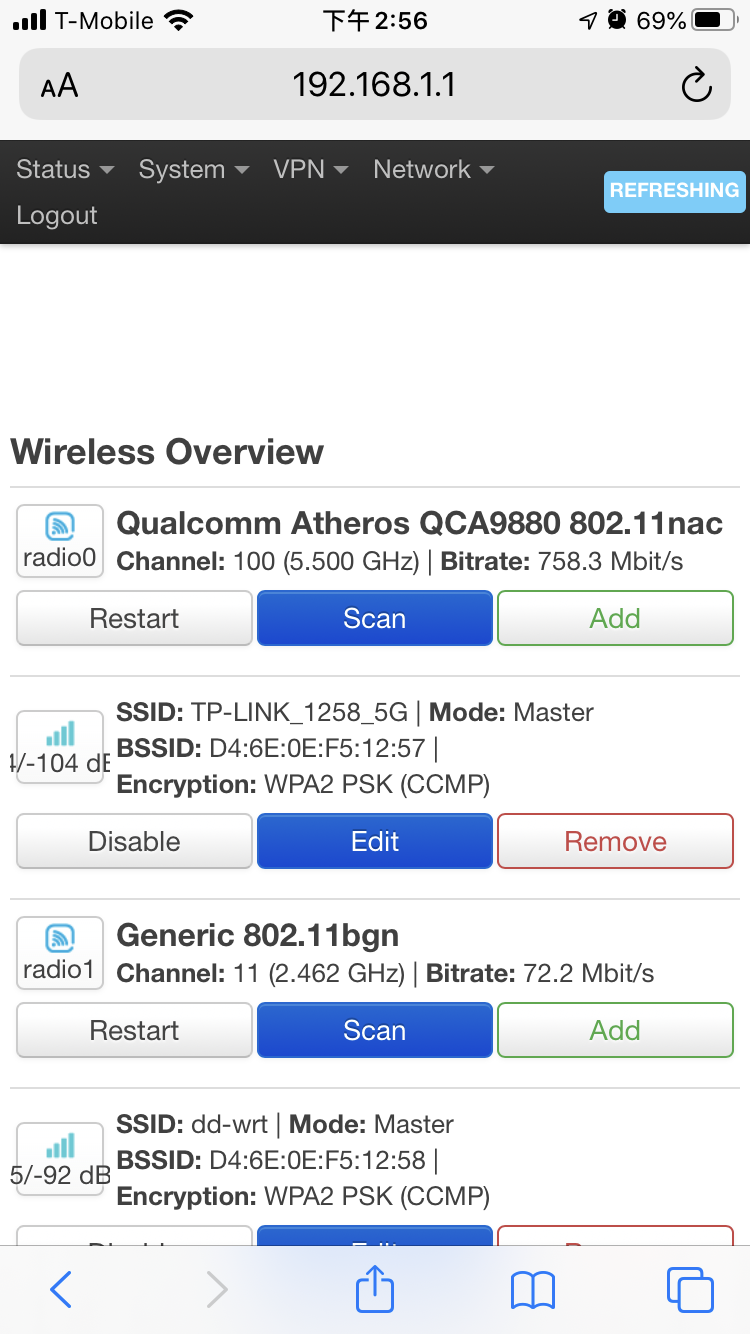750x1334 pixels.
Task: Disable the TP-LINK_1258_5G network
Action: click(133, 841)
